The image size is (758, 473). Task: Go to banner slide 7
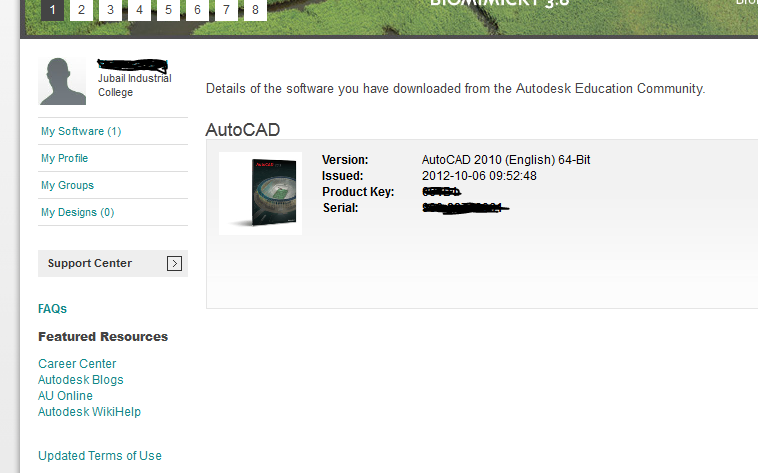[226, 10]
